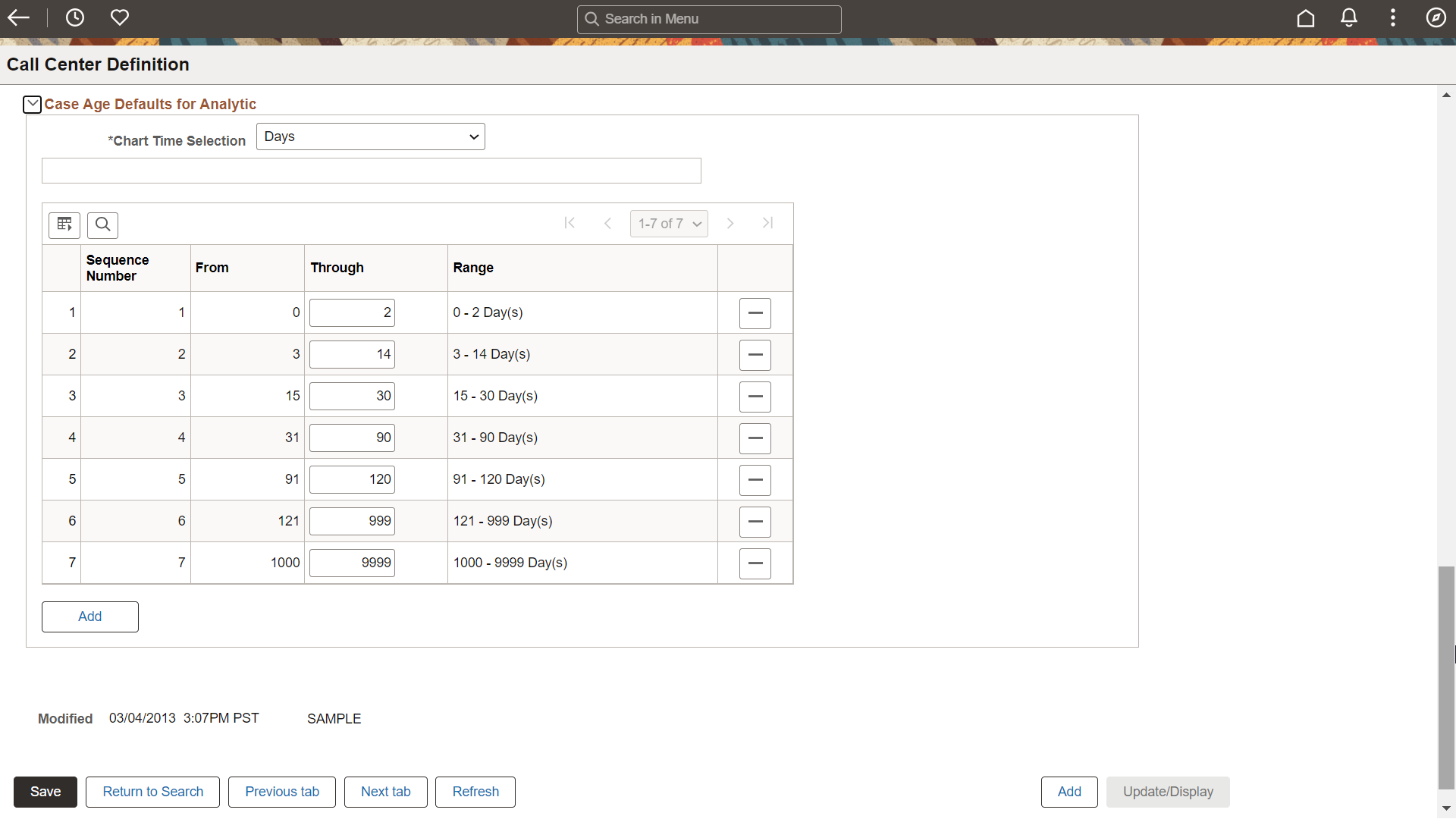Viewport: 1456px width, 819px height.
Task: Delete row with range 91 - 120 Day(s)
Action: point(755,480)
